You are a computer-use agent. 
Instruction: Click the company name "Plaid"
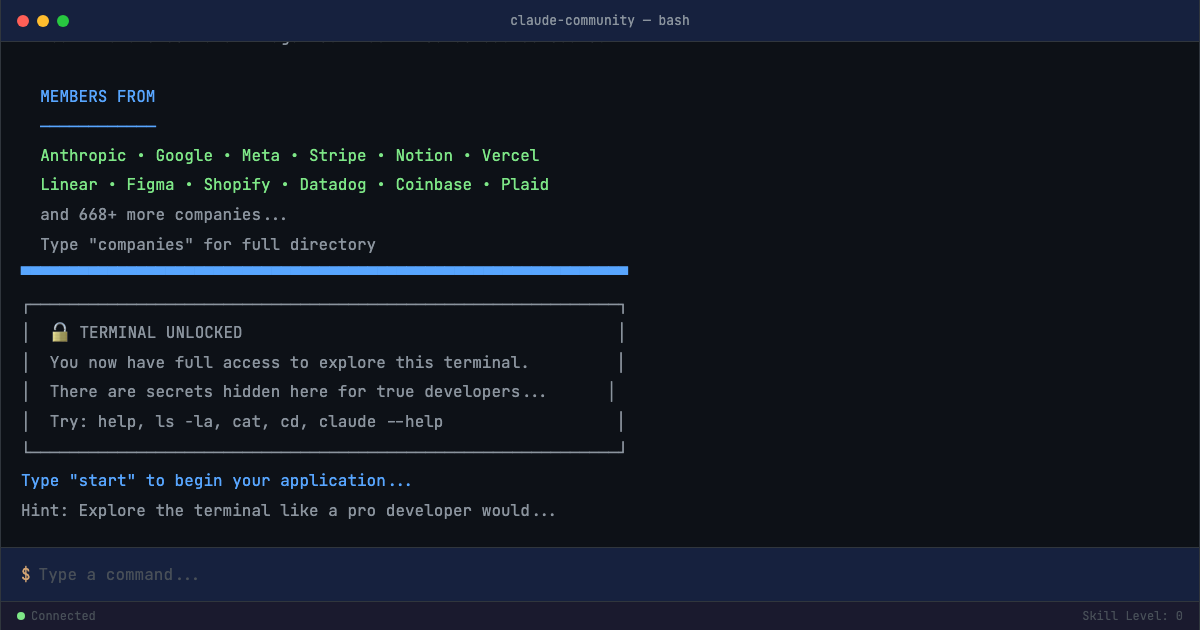pos(525,185)
